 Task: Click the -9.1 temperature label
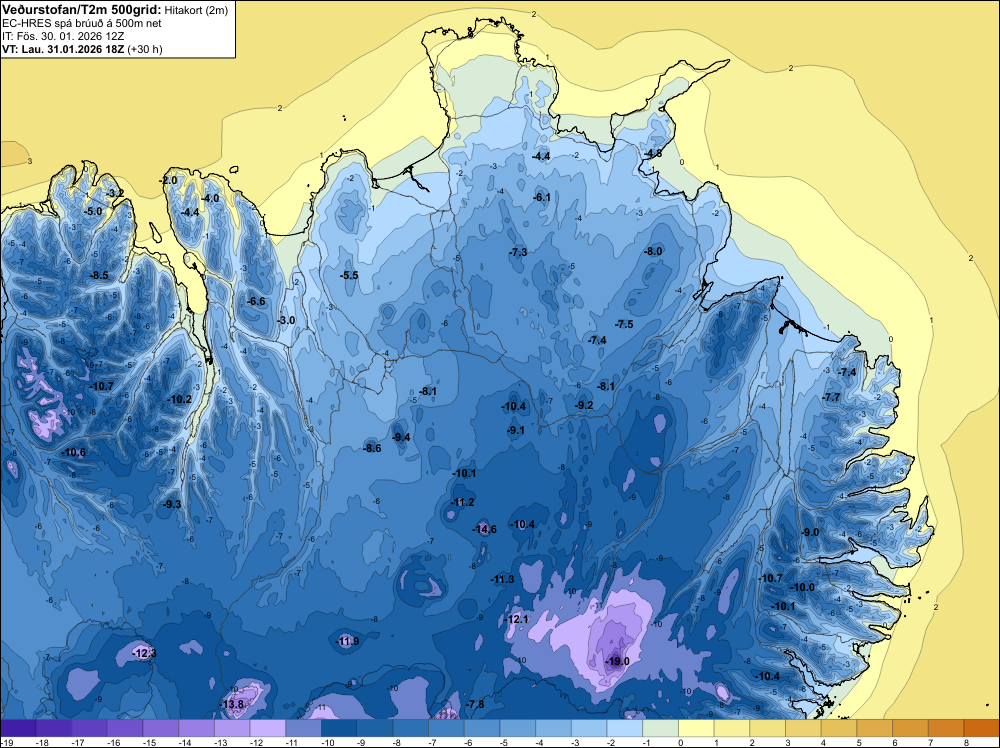[x=515, y=430]
